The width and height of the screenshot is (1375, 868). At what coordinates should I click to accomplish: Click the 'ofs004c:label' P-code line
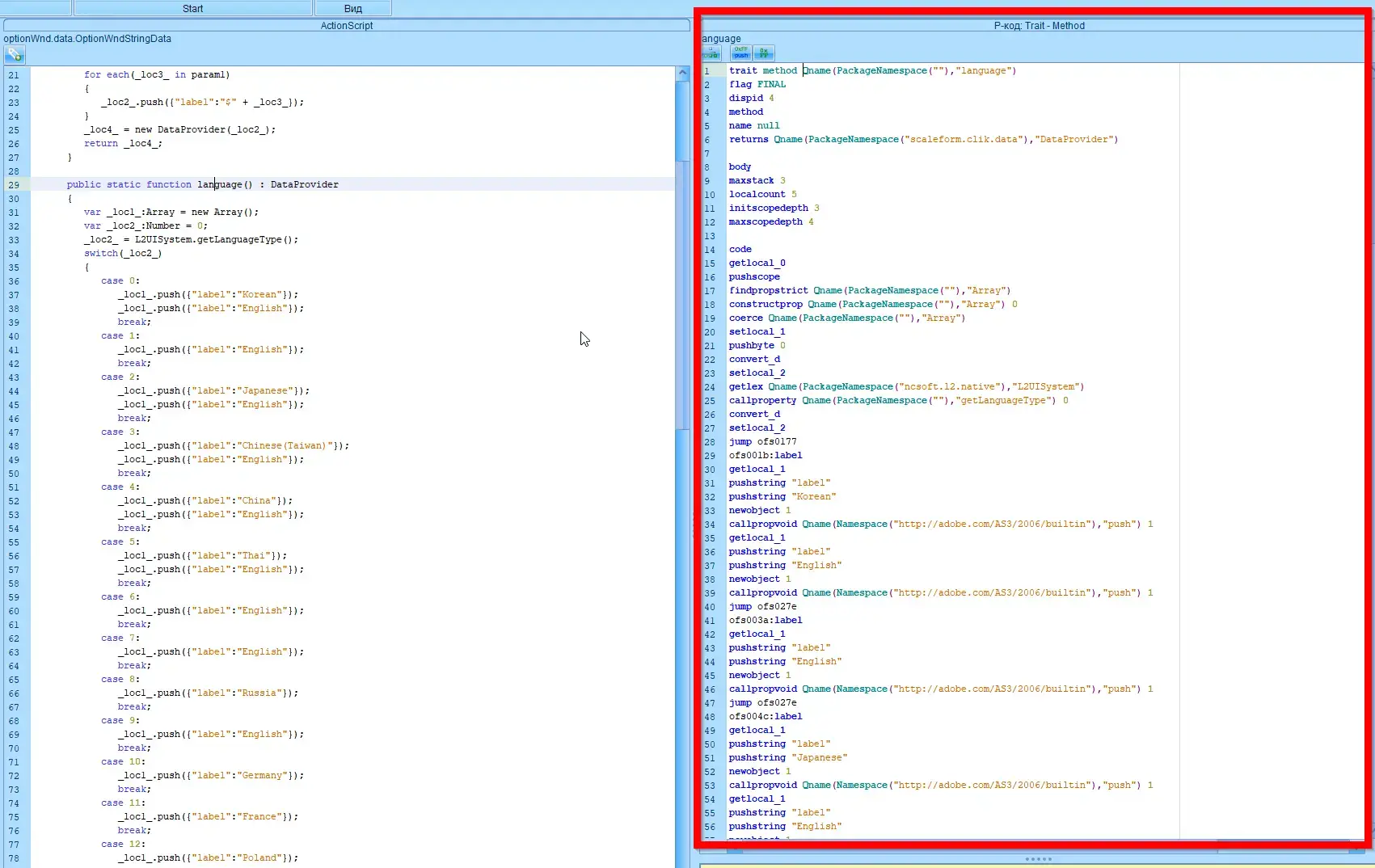766,716
